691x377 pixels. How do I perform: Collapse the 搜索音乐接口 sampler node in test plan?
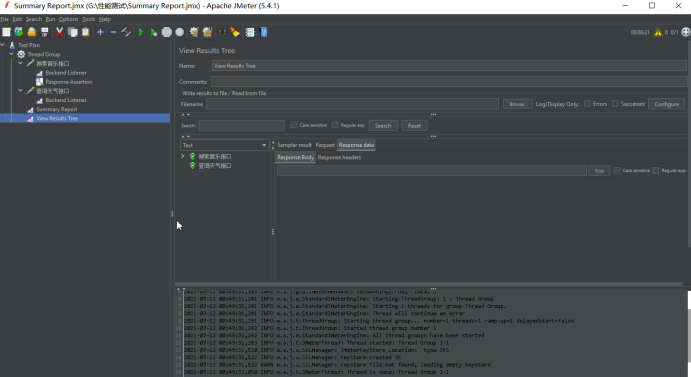[x=21, y=63]
